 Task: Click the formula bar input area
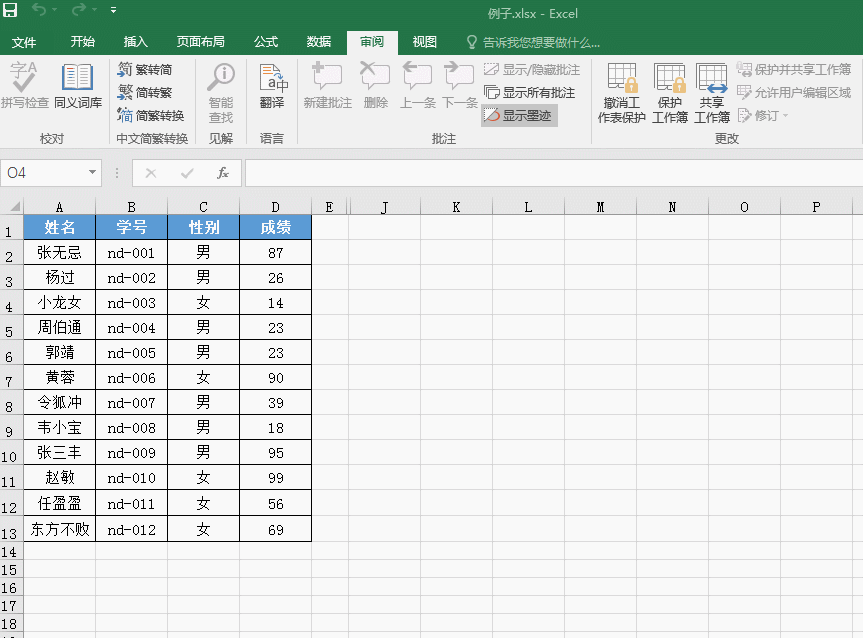554,173
